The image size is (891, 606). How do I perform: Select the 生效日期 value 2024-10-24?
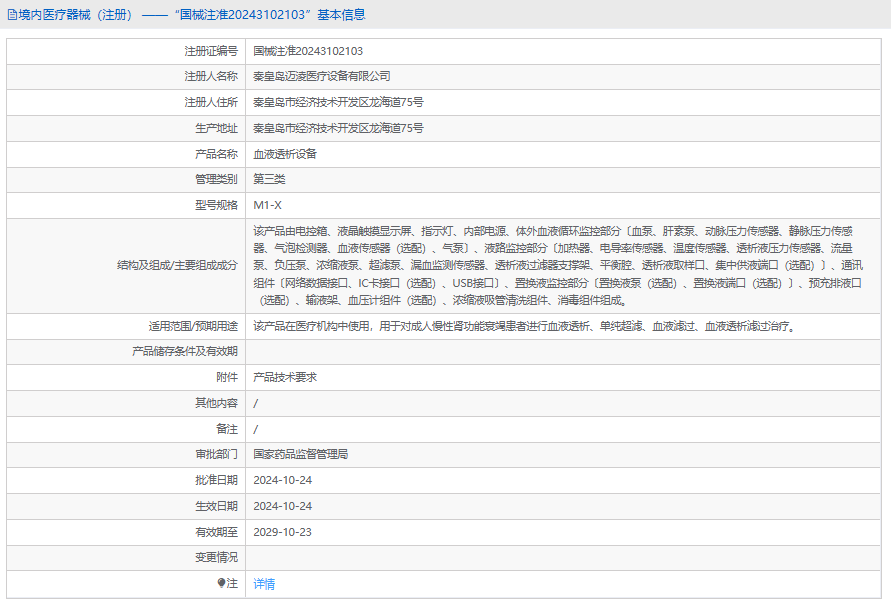[x=282, y=506]
